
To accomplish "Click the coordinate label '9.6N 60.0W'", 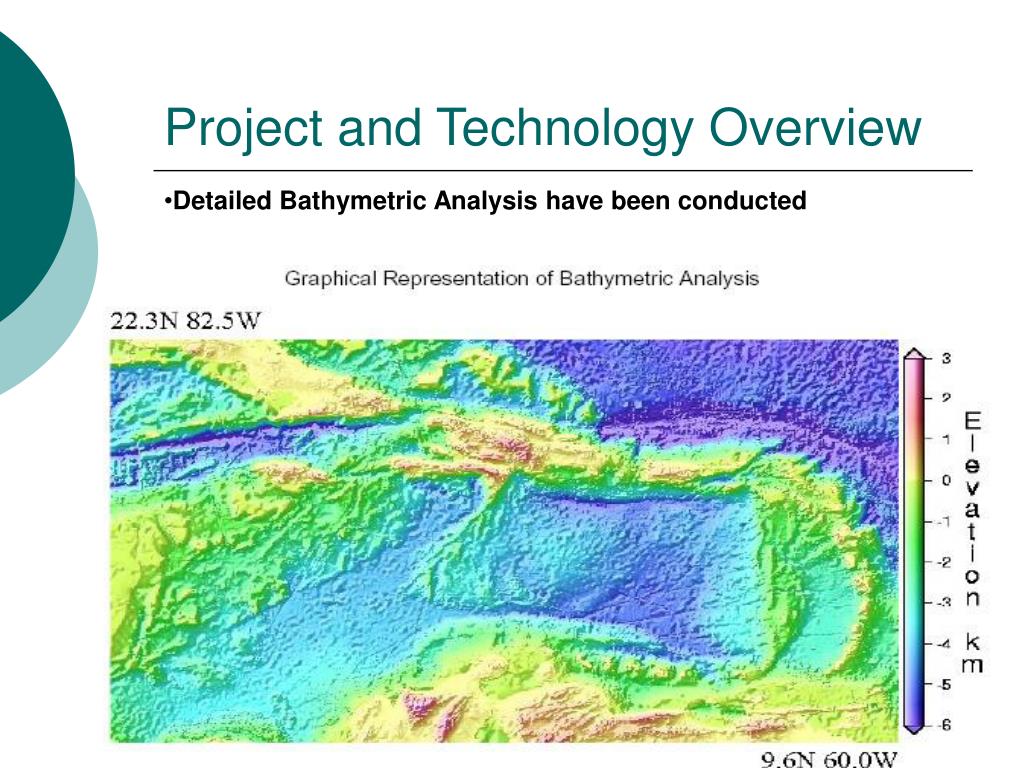I will (829, 759).
